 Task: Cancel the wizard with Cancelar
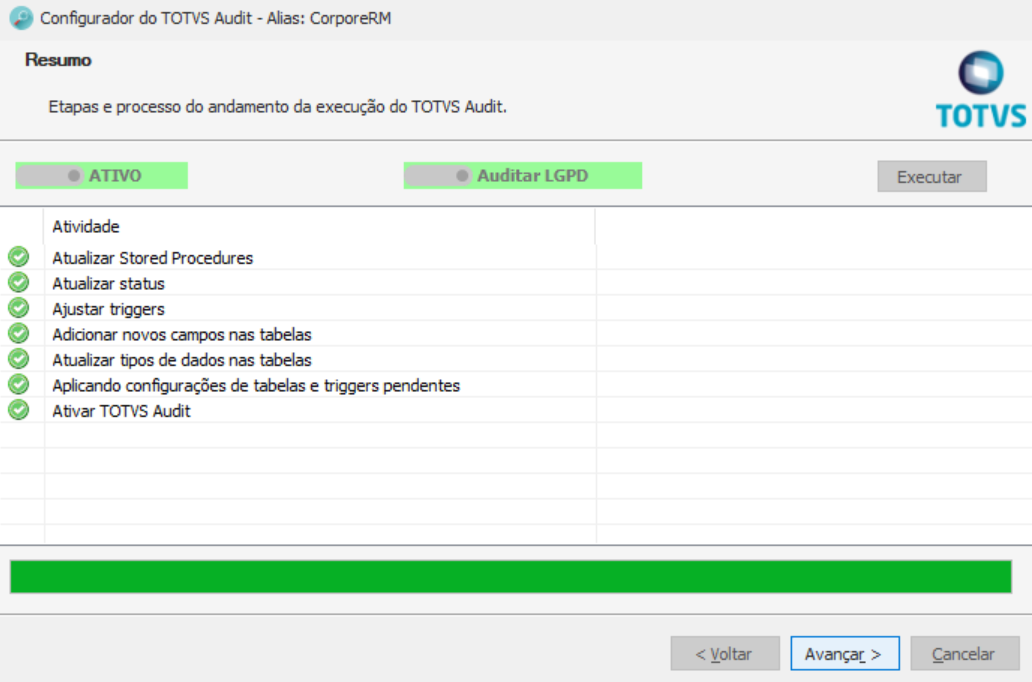[964, 654]
